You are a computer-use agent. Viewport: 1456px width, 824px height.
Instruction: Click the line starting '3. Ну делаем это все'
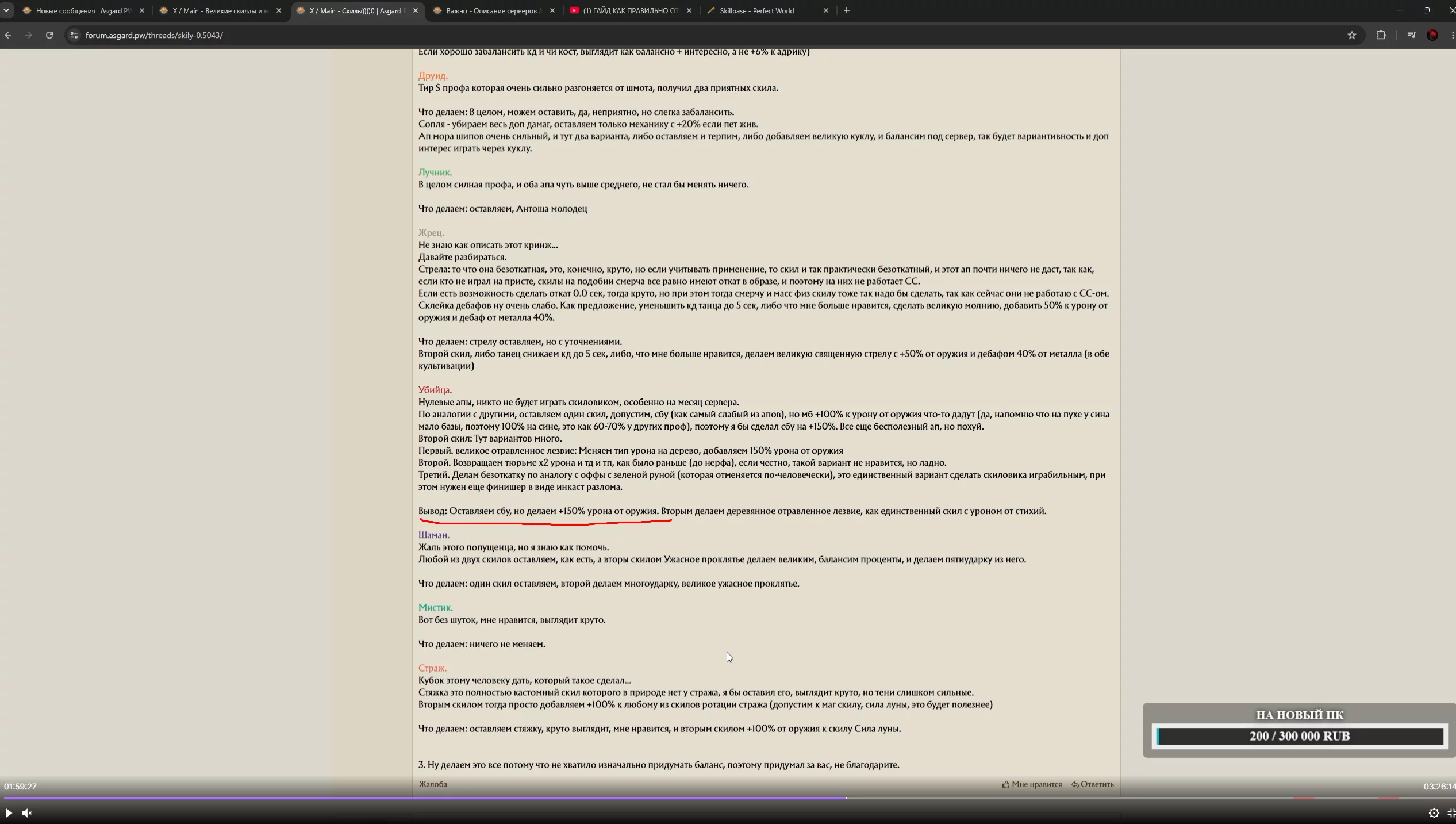point(659,765)
